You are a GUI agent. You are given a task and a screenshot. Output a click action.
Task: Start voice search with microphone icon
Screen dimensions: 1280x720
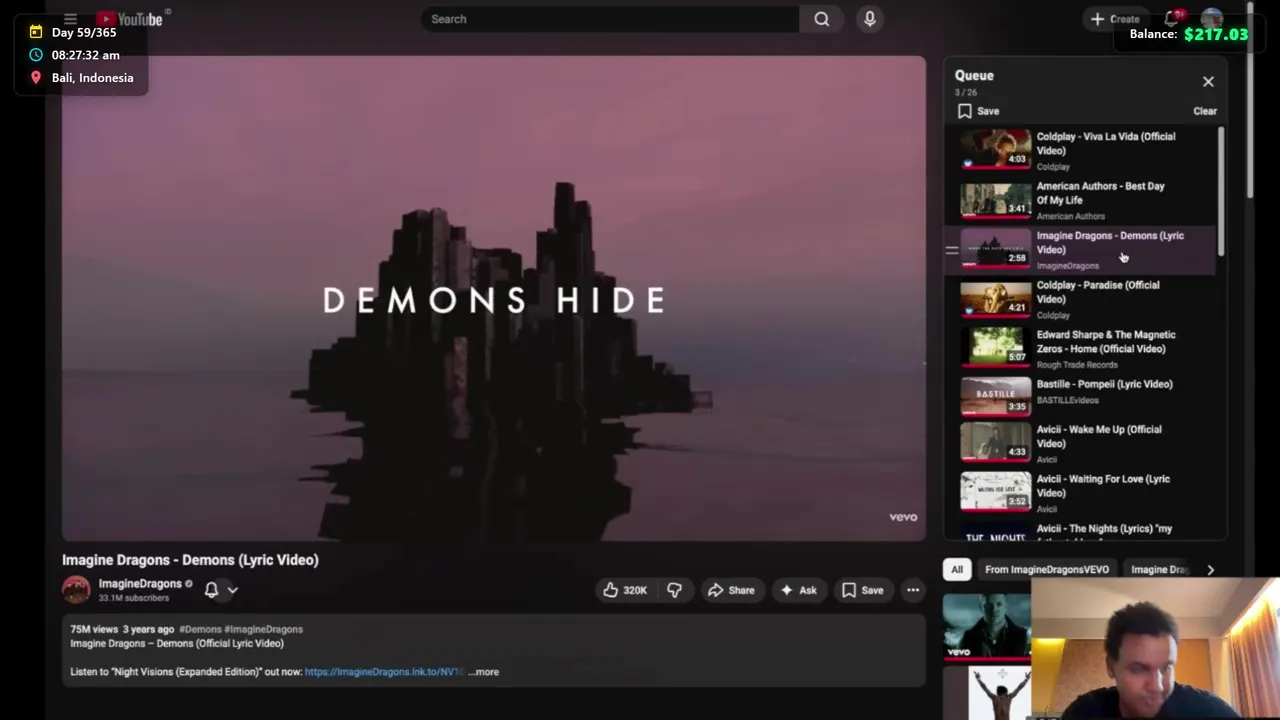870,19
